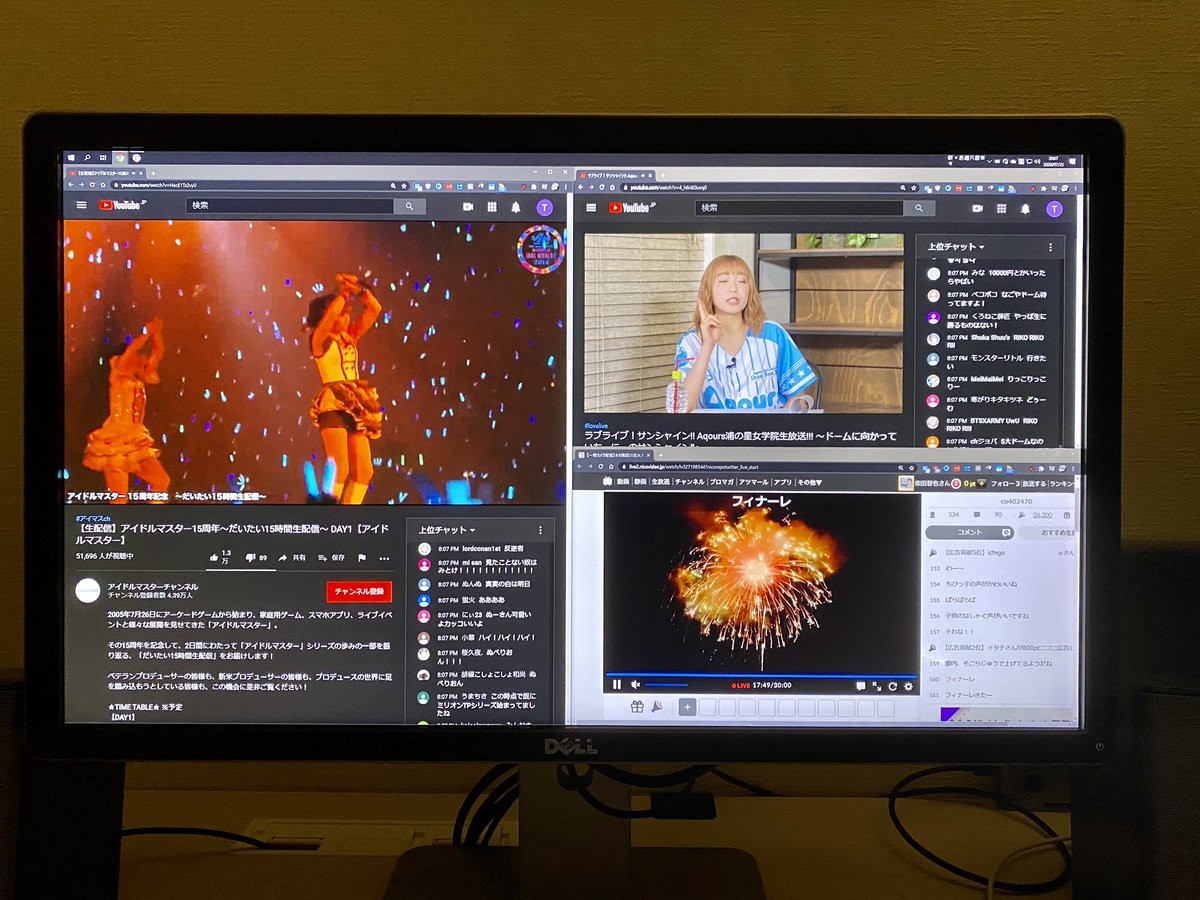Adjust the Niconico player volume slider
This screenshot has width=1200, height=900.
click(666, 685)
